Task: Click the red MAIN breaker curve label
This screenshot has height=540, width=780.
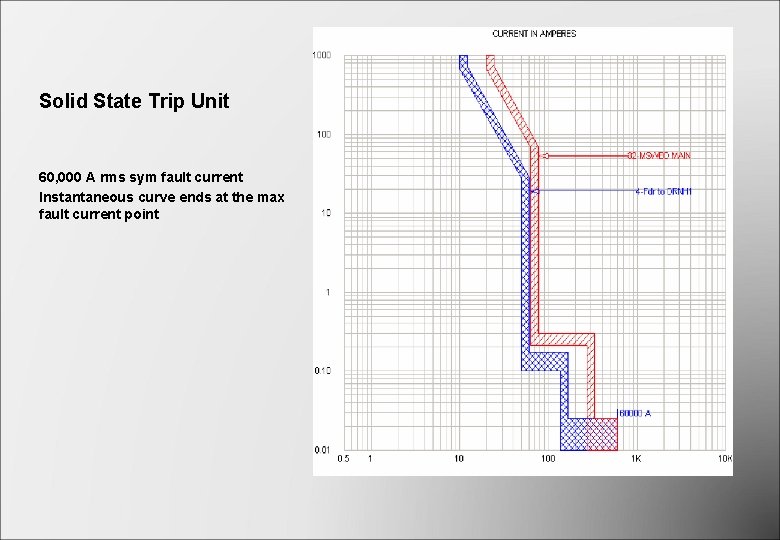Action: click(x=659, y=156)
